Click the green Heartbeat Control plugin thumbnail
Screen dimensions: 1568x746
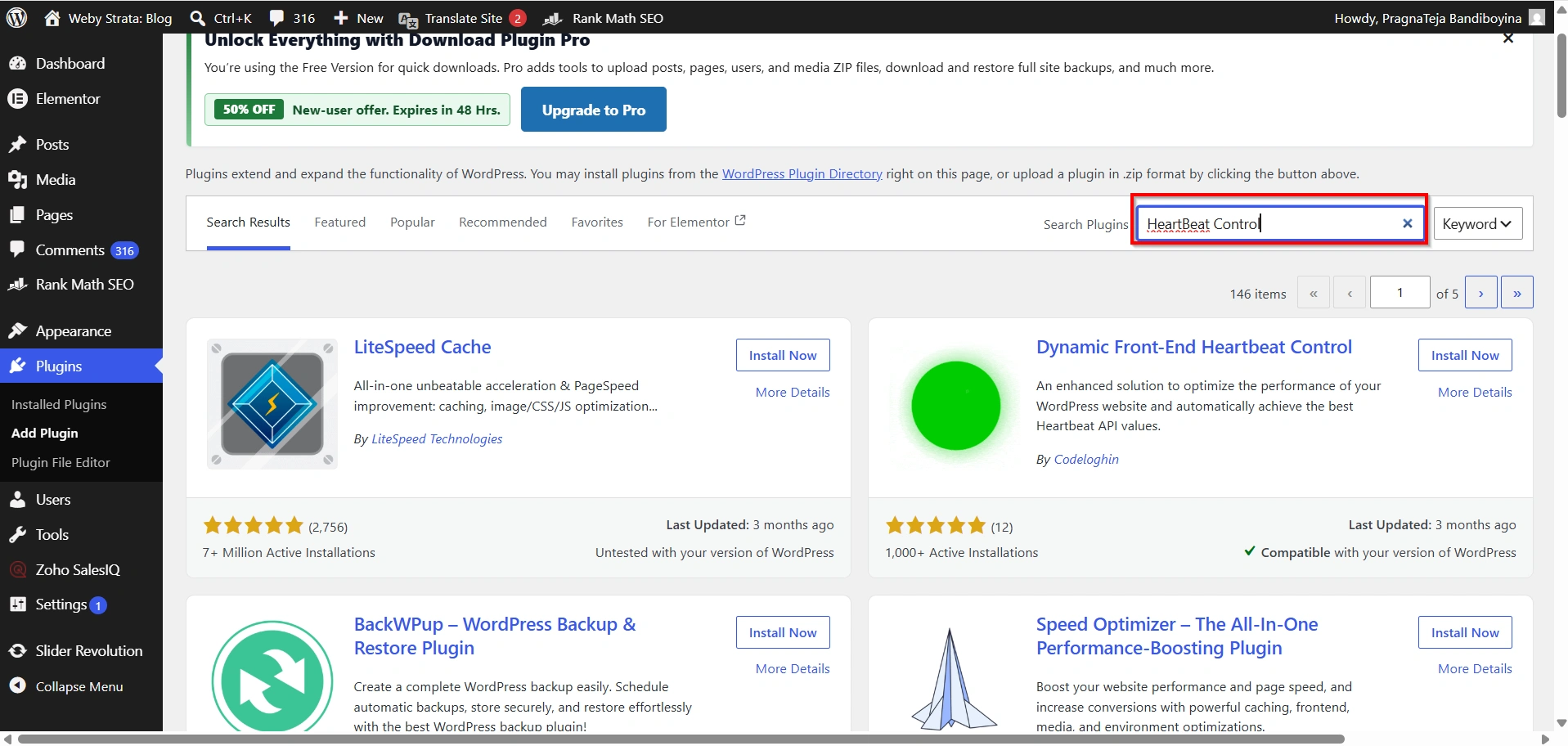tap(955, 405)
